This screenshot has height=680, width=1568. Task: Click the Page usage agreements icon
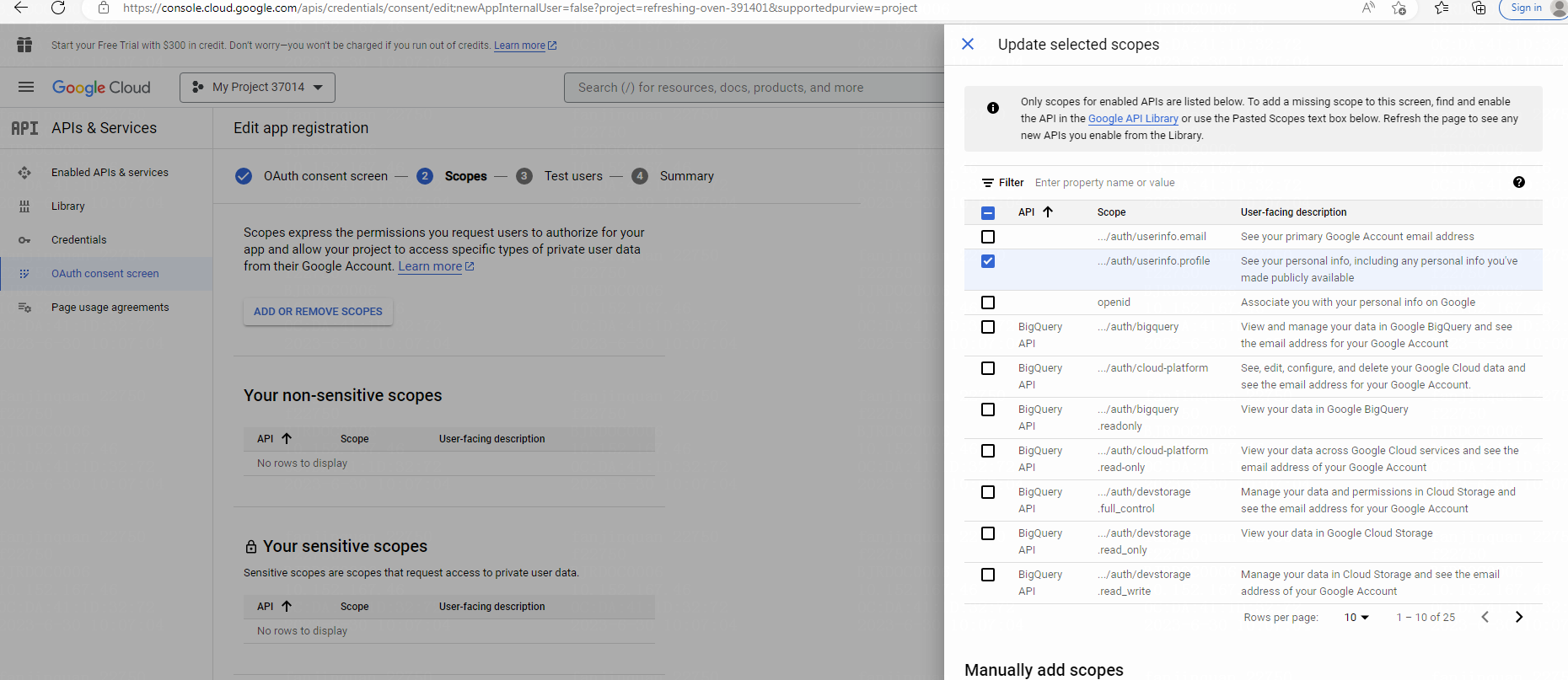coord(24,308)
